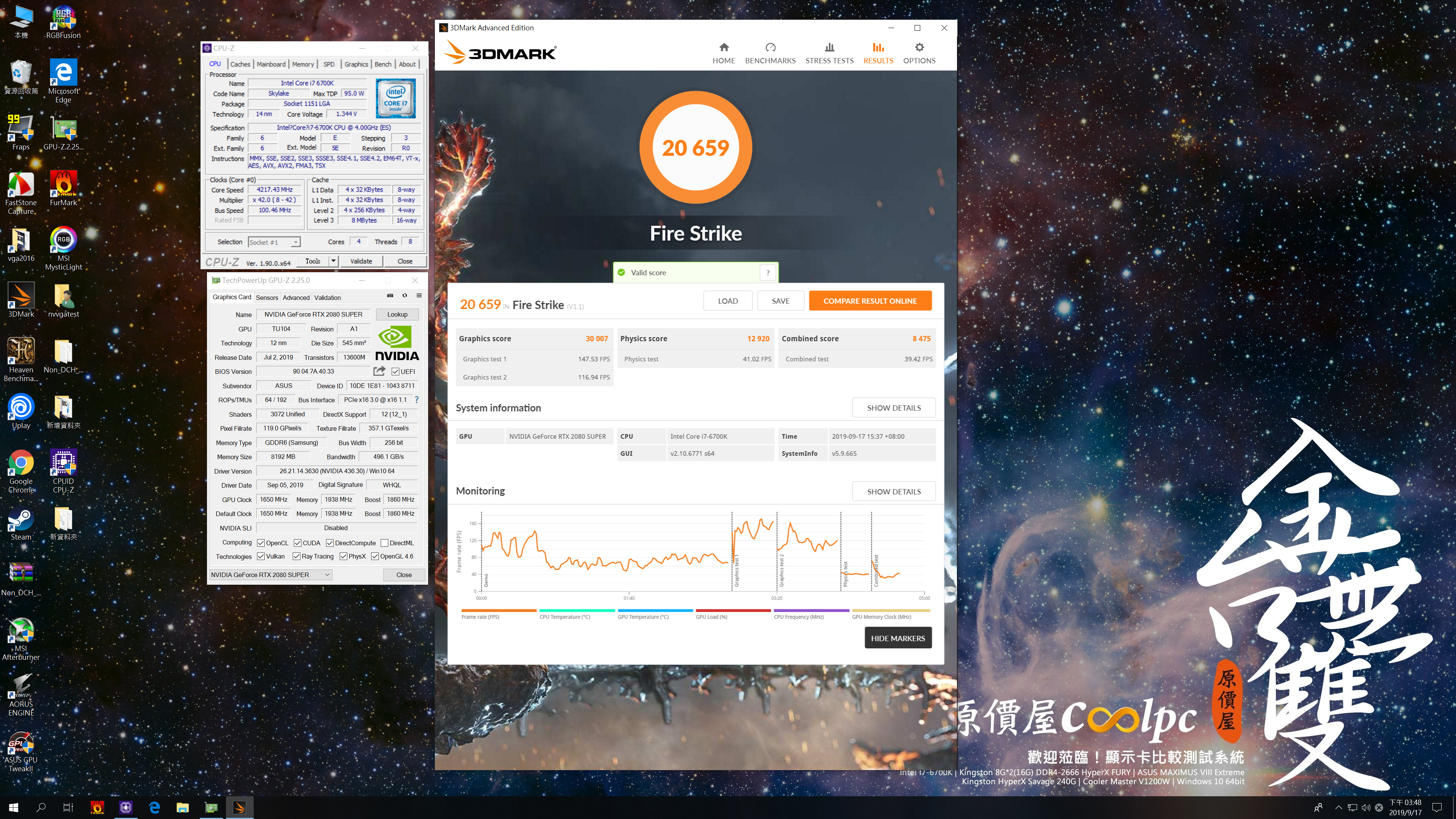Show hidden system tray icons chevron

[1338, 808]
